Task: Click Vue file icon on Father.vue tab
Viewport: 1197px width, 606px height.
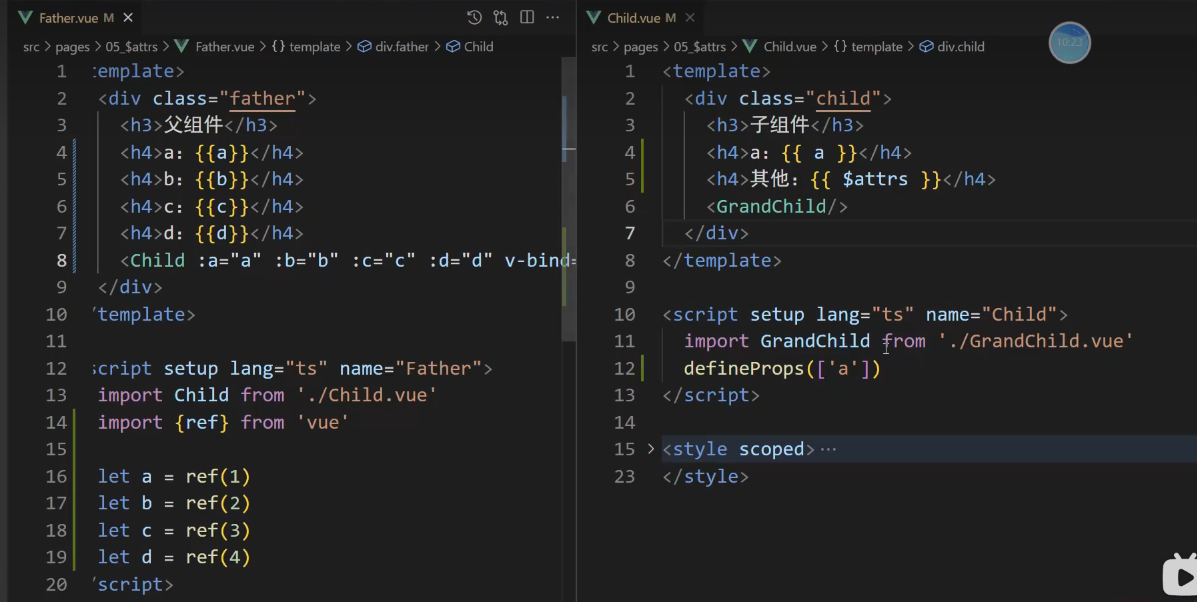Action: pos(25,18)
